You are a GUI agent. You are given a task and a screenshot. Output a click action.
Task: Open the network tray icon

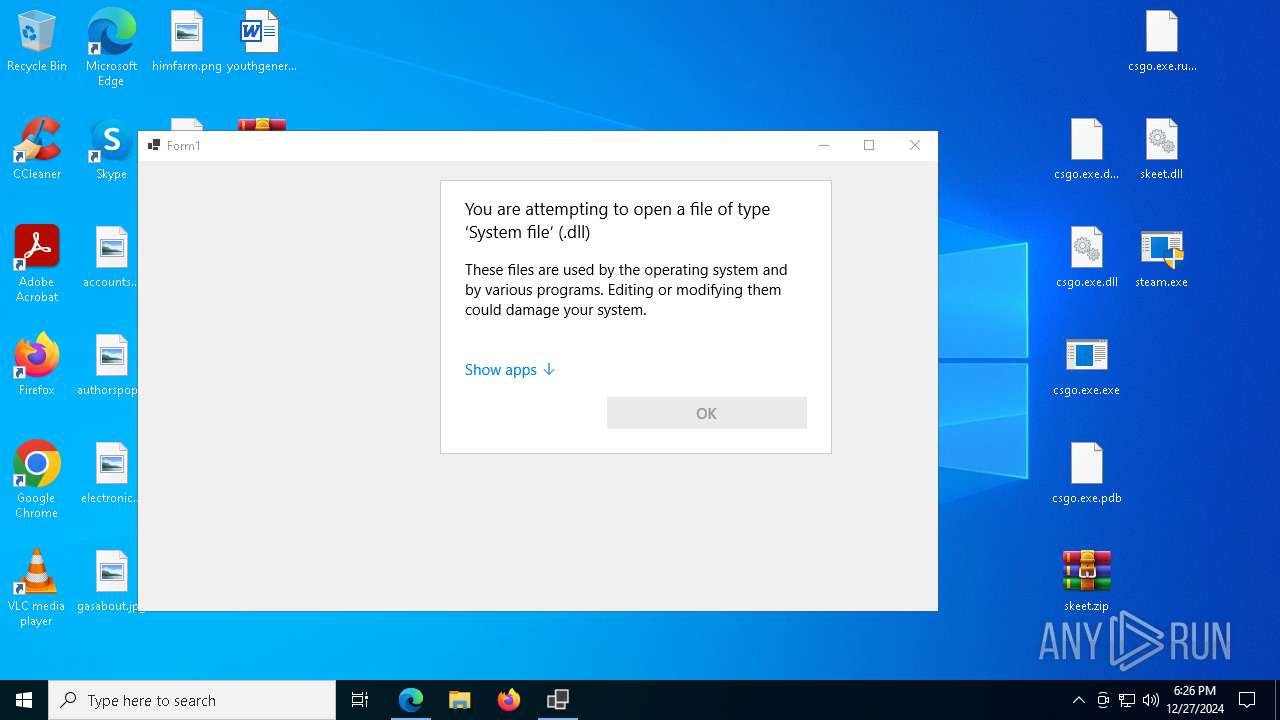(x=1127, y=700)
